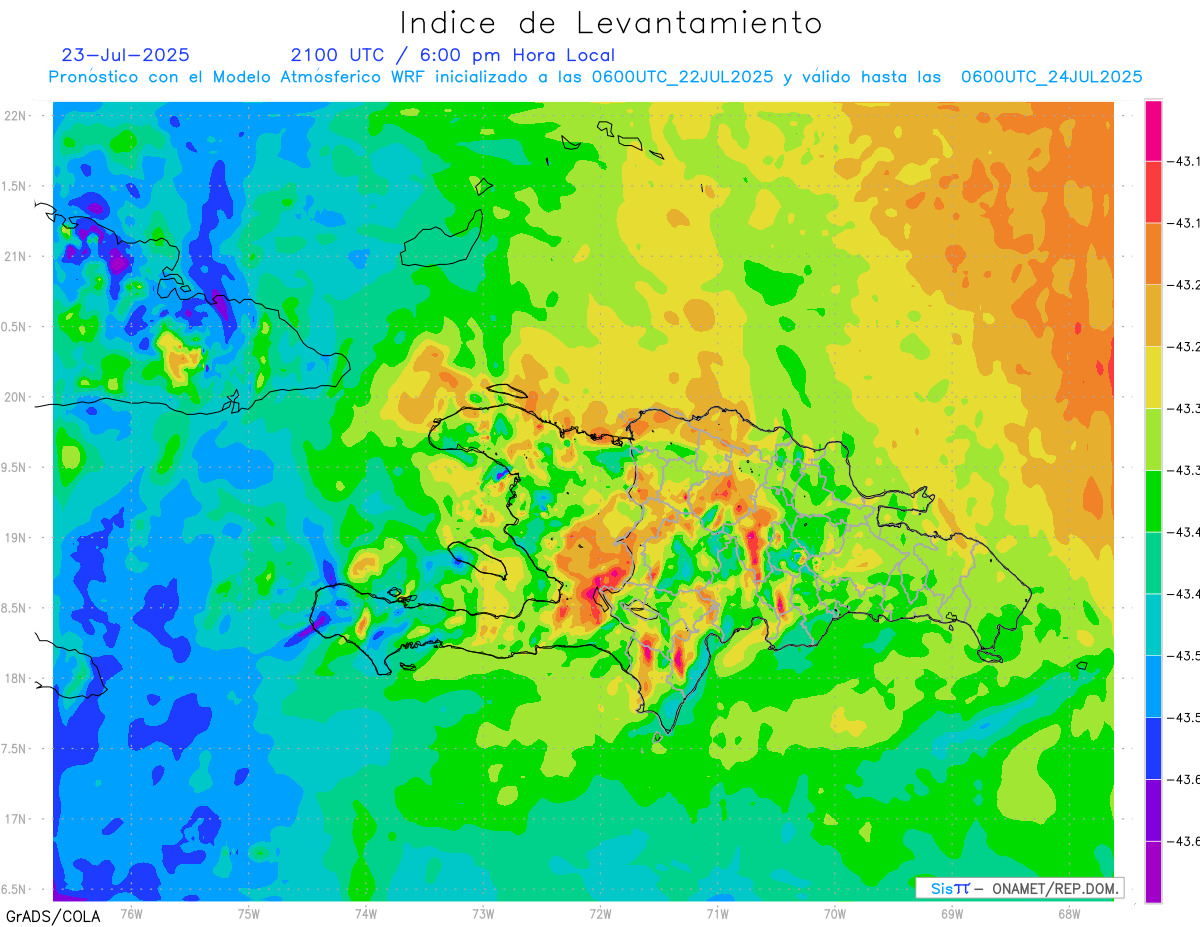Image resolution: width=1200 pixels, height=927 pixels.
Task: Click the '1.5N' latitude tick label
Action: click(15, 186)
